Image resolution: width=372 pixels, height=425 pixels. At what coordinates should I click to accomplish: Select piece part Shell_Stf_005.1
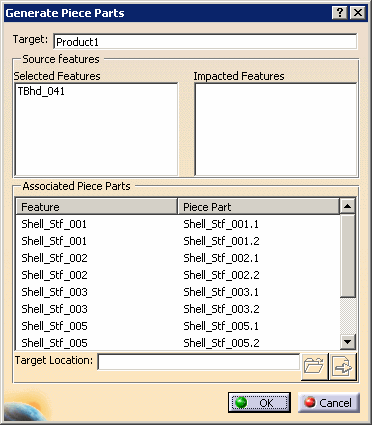[221, 326]
